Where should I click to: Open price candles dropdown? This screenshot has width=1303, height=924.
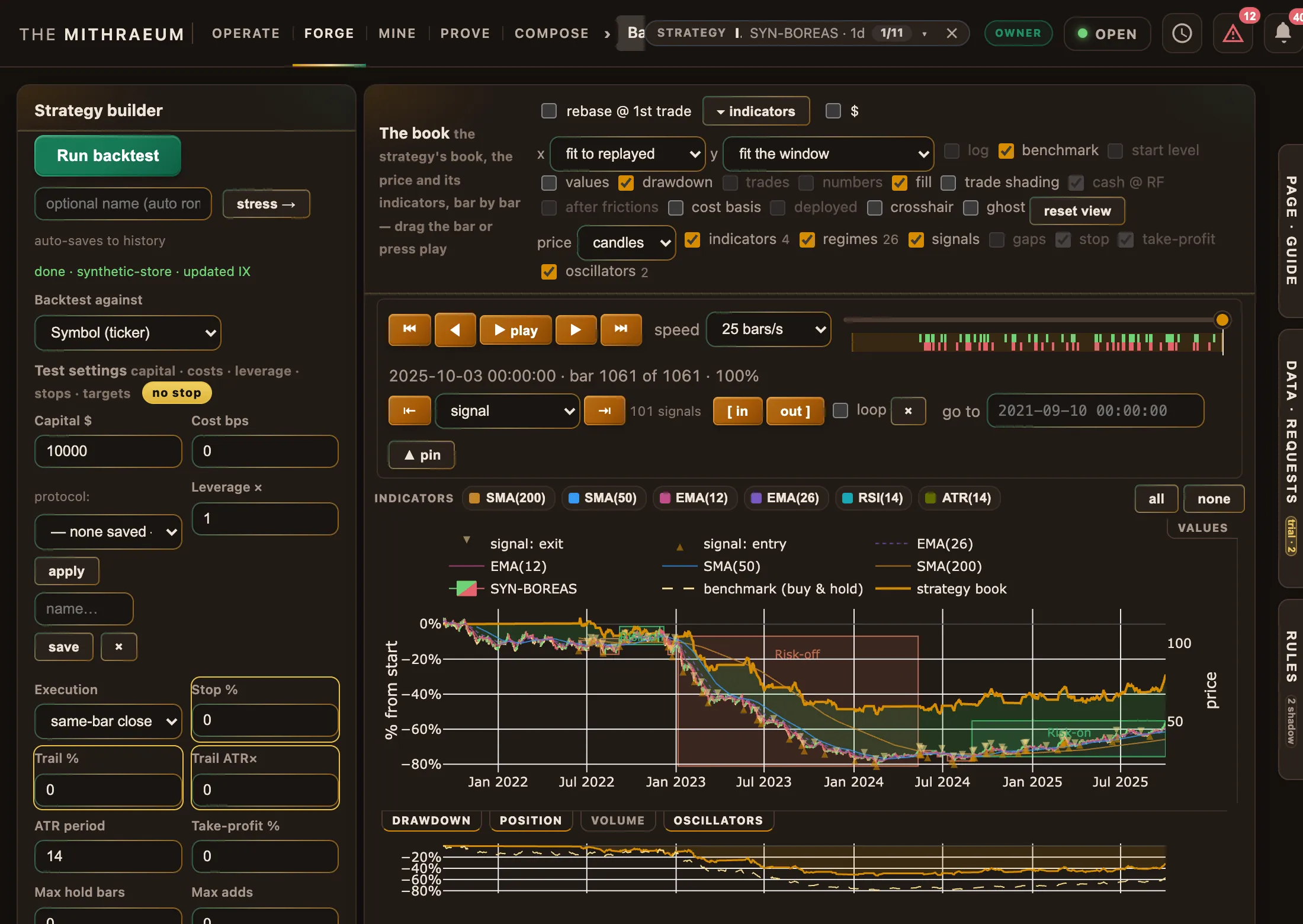627,243
